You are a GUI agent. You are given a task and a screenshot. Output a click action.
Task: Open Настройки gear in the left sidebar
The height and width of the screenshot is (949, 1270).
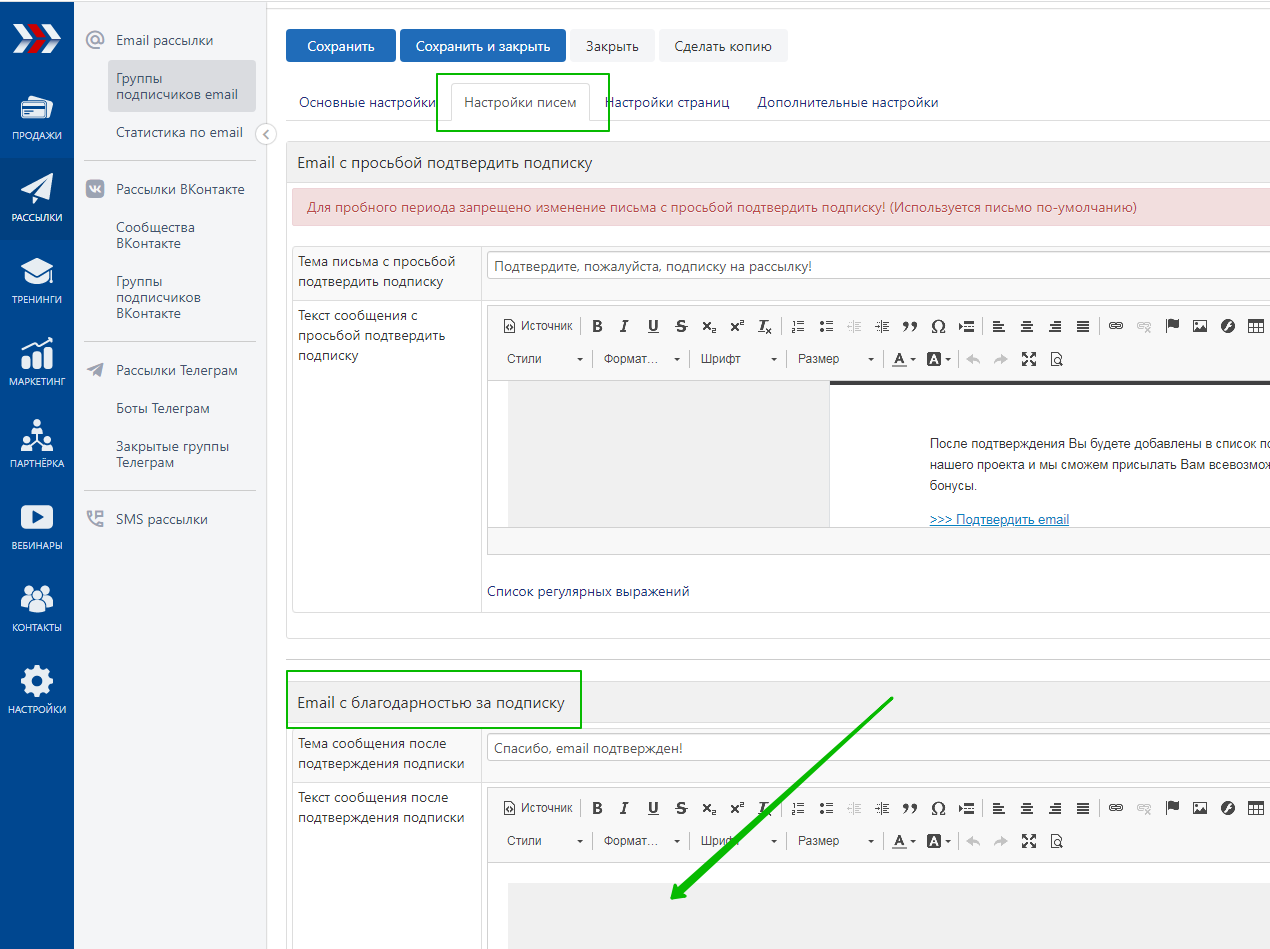coord(37,690)
